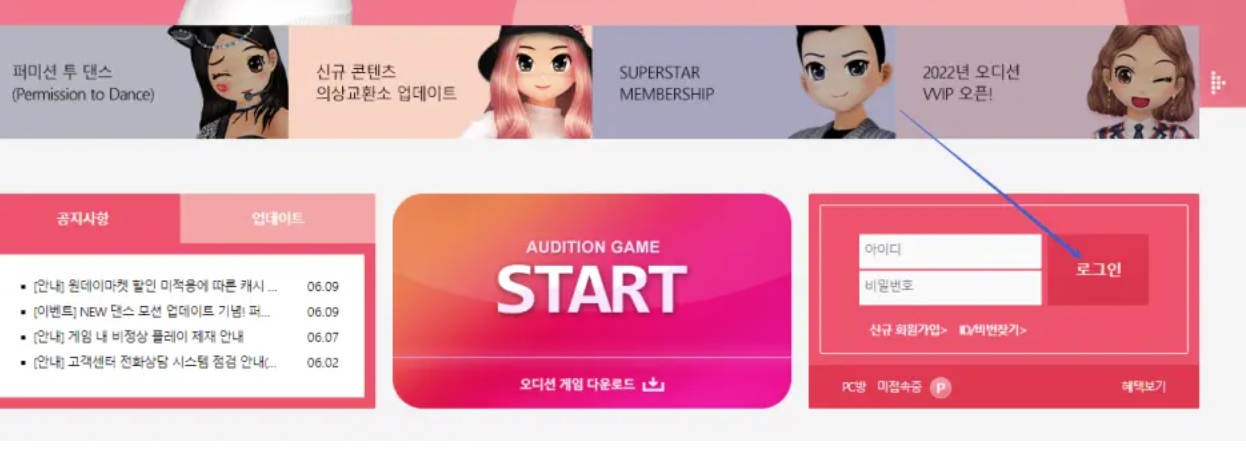Open the 고객센터 전화상담 시스템 점검 notice

click(155, 362)
